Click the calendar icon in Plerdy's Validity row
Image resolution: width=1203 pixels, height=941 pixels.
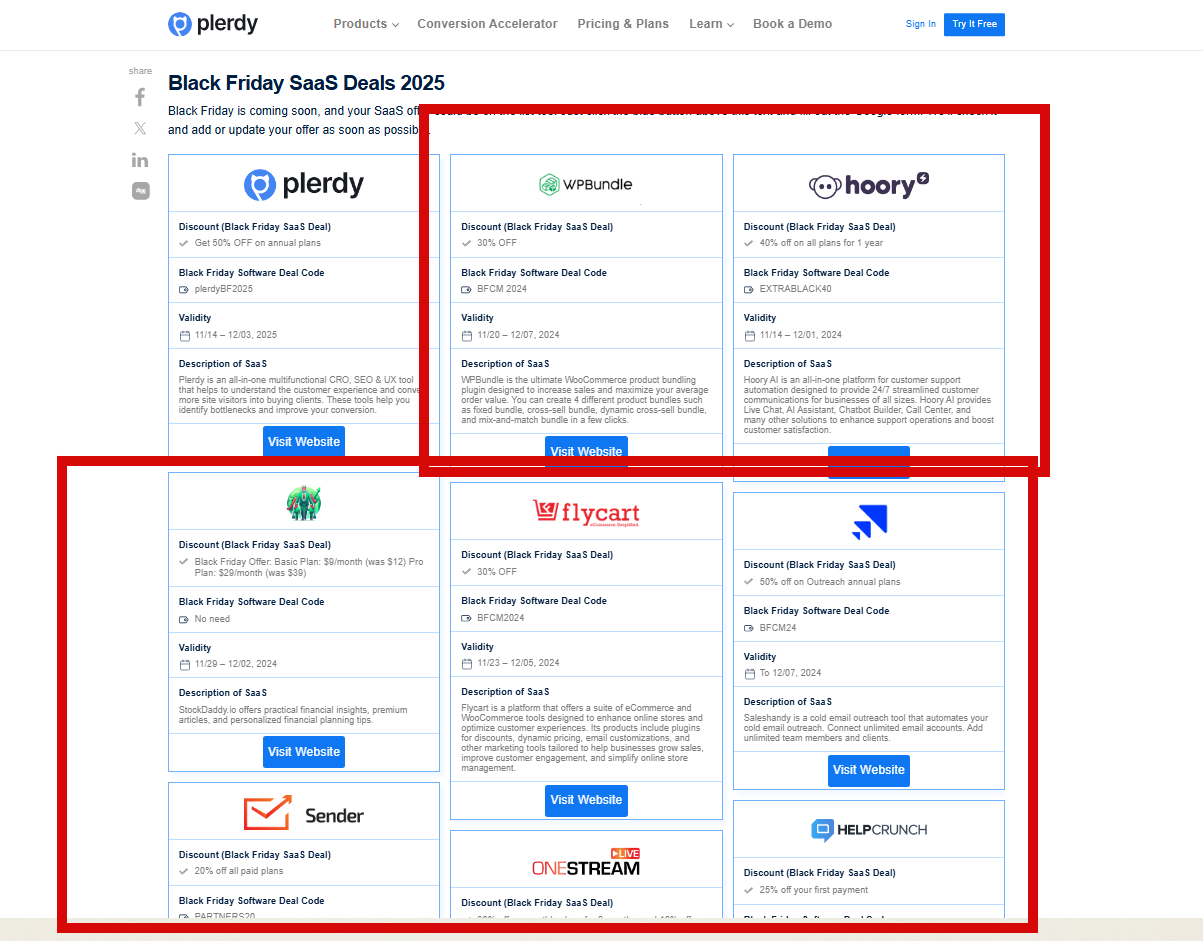[184, 335]
